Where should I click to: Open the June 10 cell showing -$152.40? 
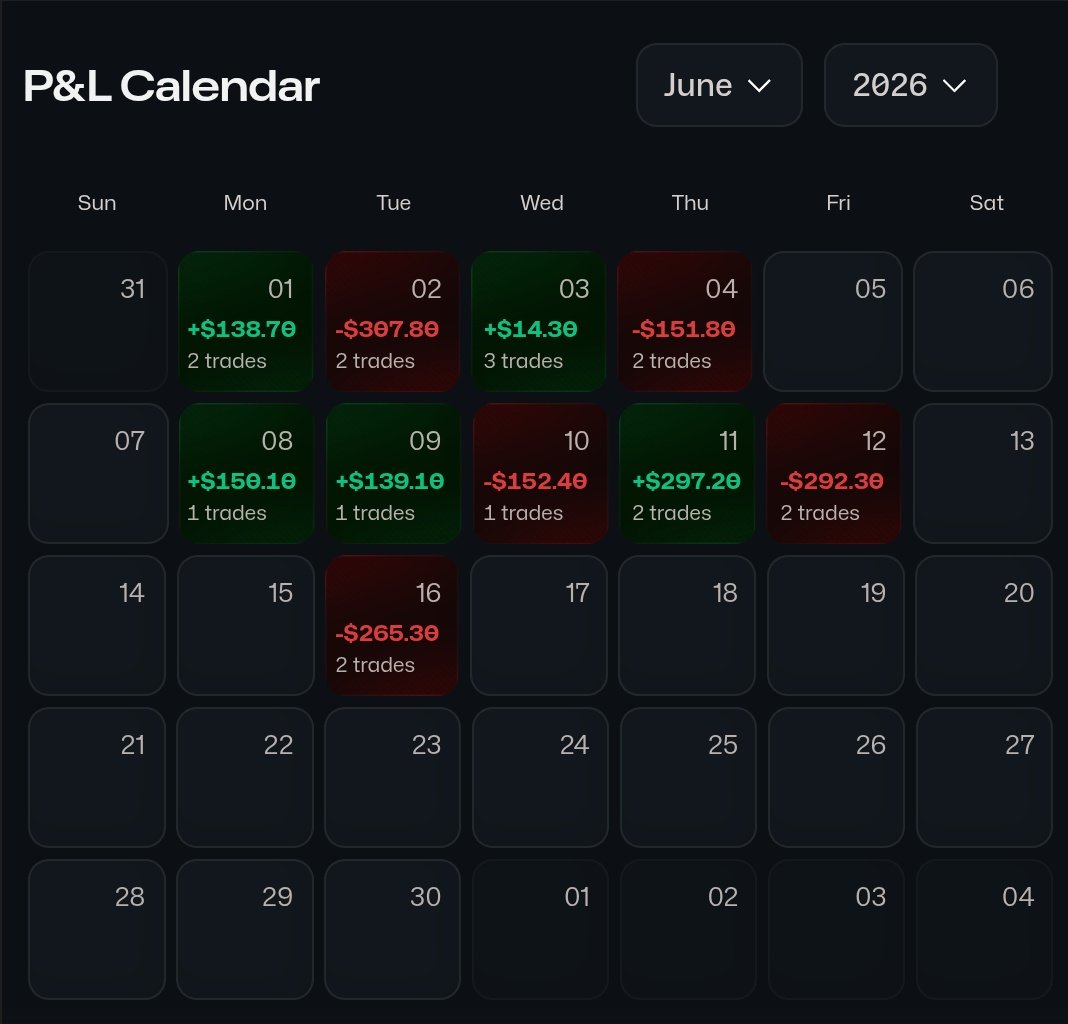coord(540,474)
